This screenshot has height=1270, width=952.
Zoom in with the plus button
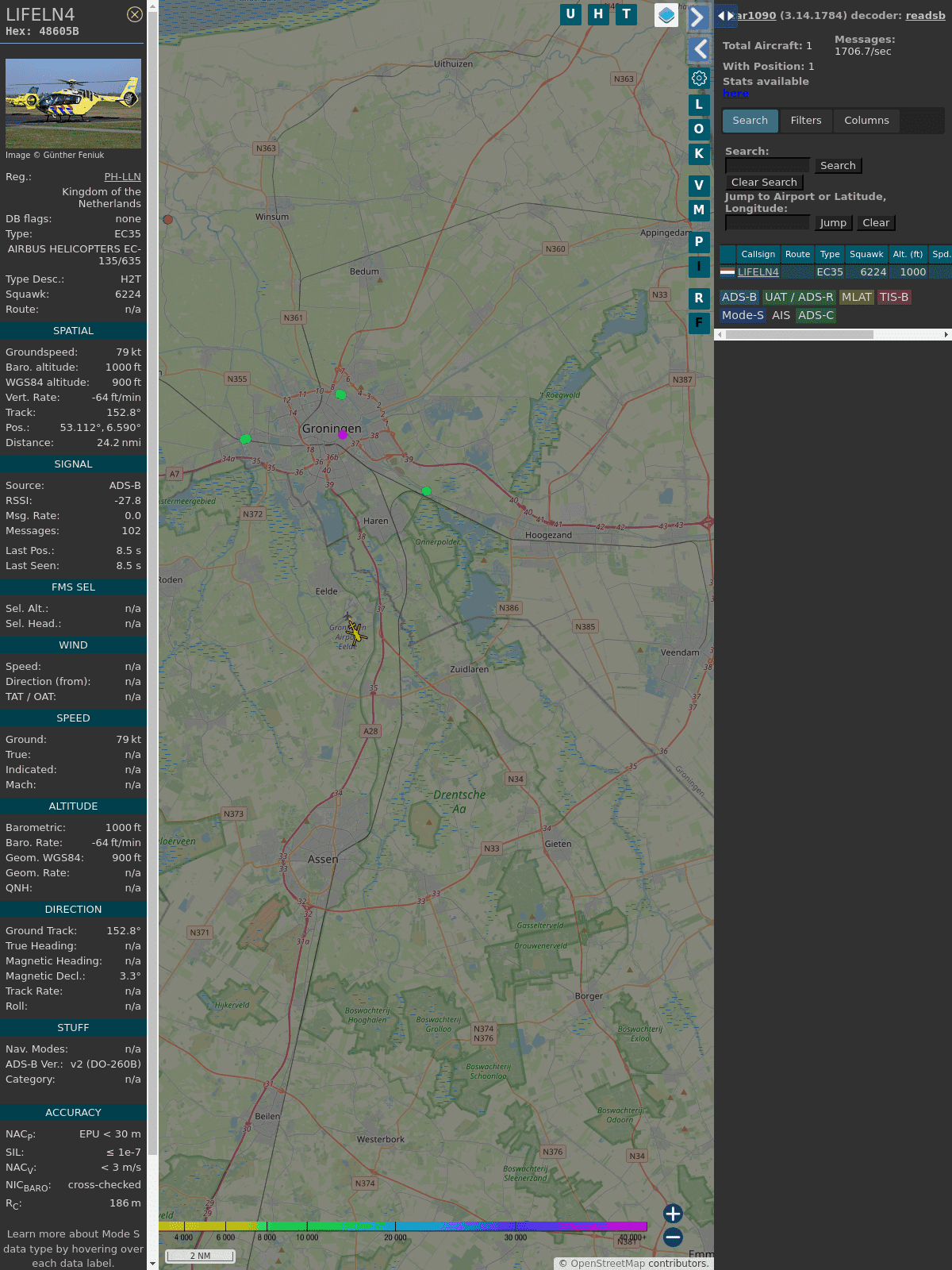click(x=673, y=1214)
